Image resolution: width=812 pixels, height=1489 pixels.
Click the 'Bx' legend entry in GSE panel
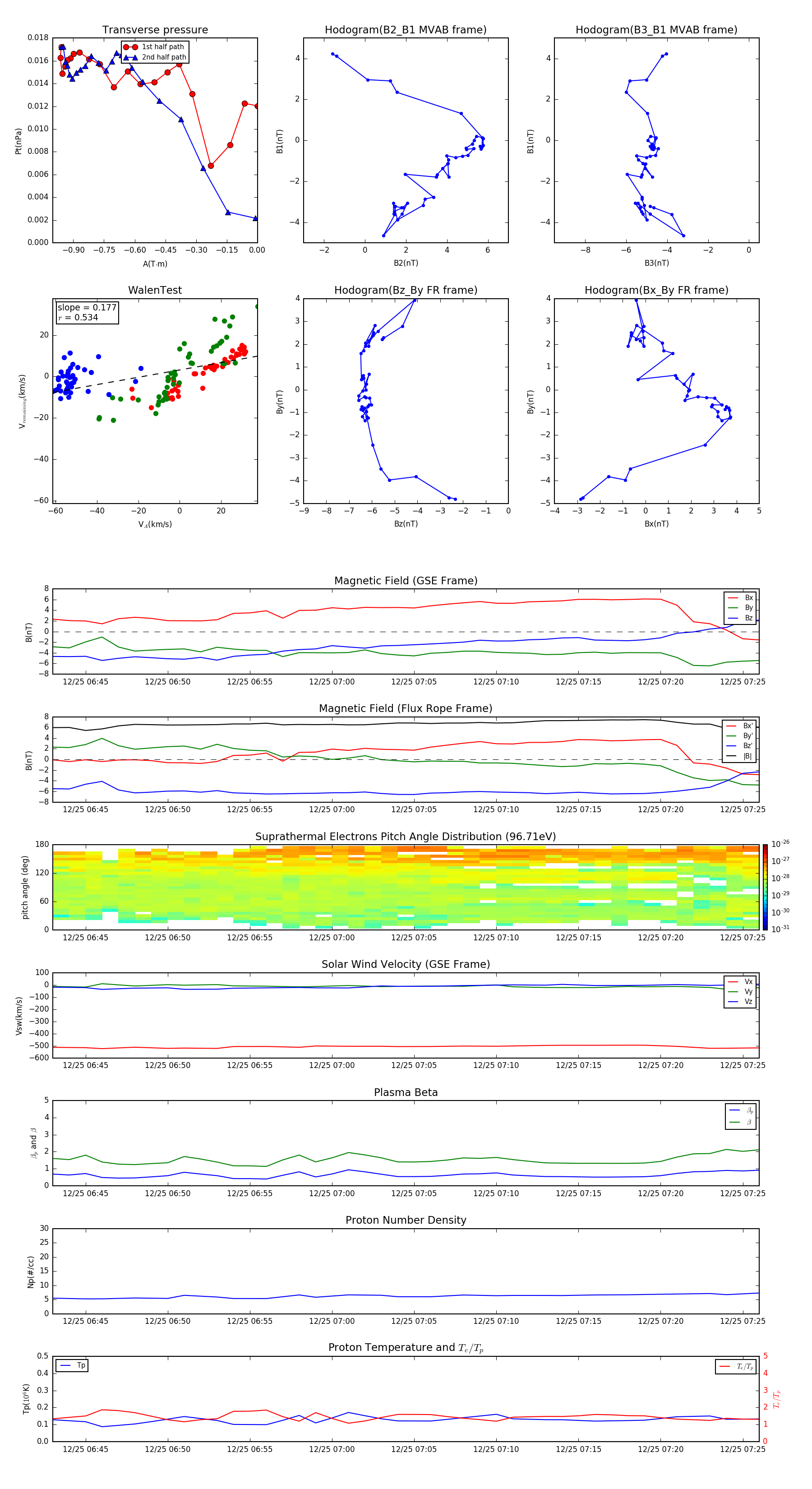[740, 598]
